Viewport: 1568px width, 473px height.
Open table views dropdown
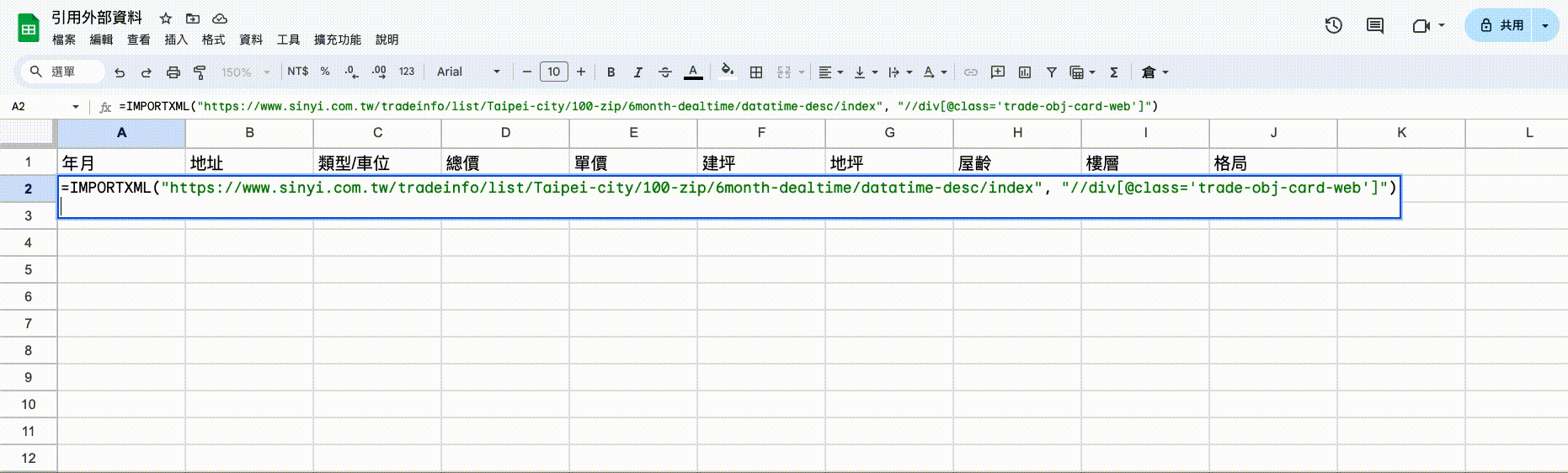[1082, 72]
